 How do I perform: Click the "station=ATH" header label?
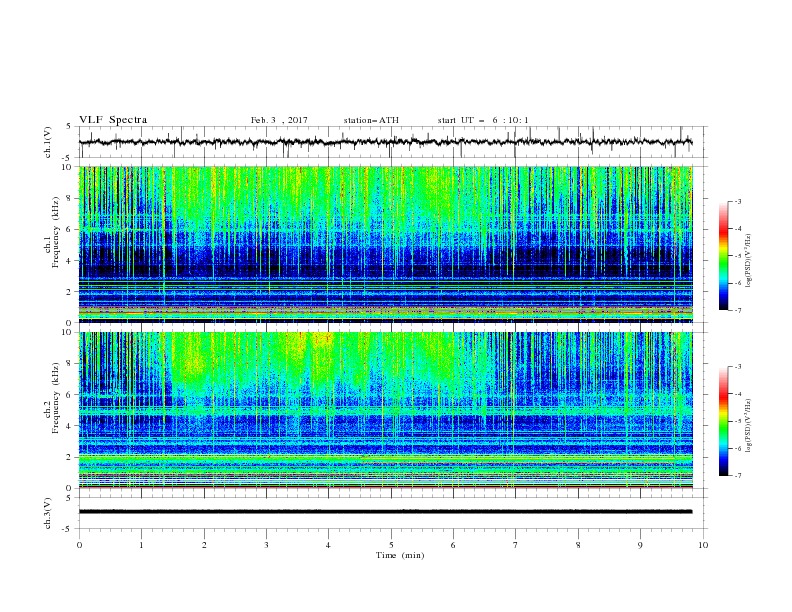tap(371, 120)
